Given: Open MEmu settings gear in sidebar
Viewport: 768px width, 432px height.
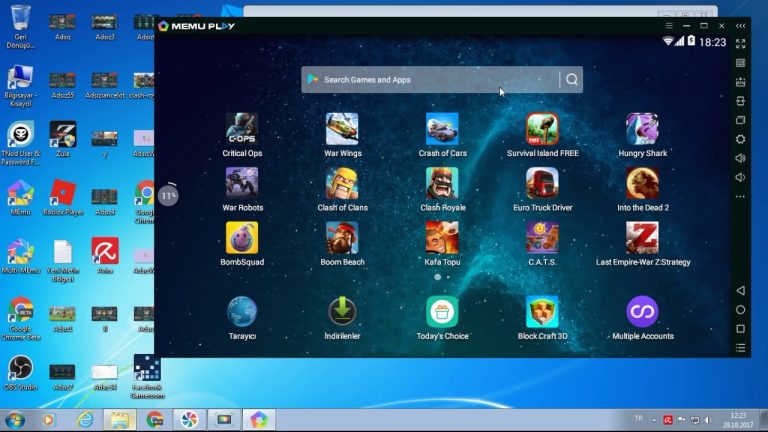Looking at the screenshot, I should tap(741, 139).
